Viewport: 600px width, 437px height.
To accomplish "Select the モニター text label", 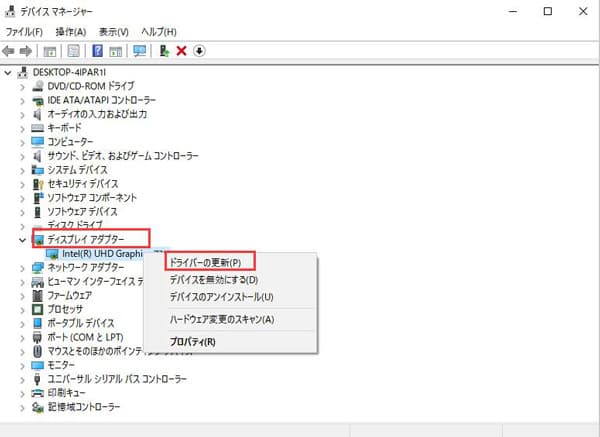I will pyautogui.click(x=61, y=365).
